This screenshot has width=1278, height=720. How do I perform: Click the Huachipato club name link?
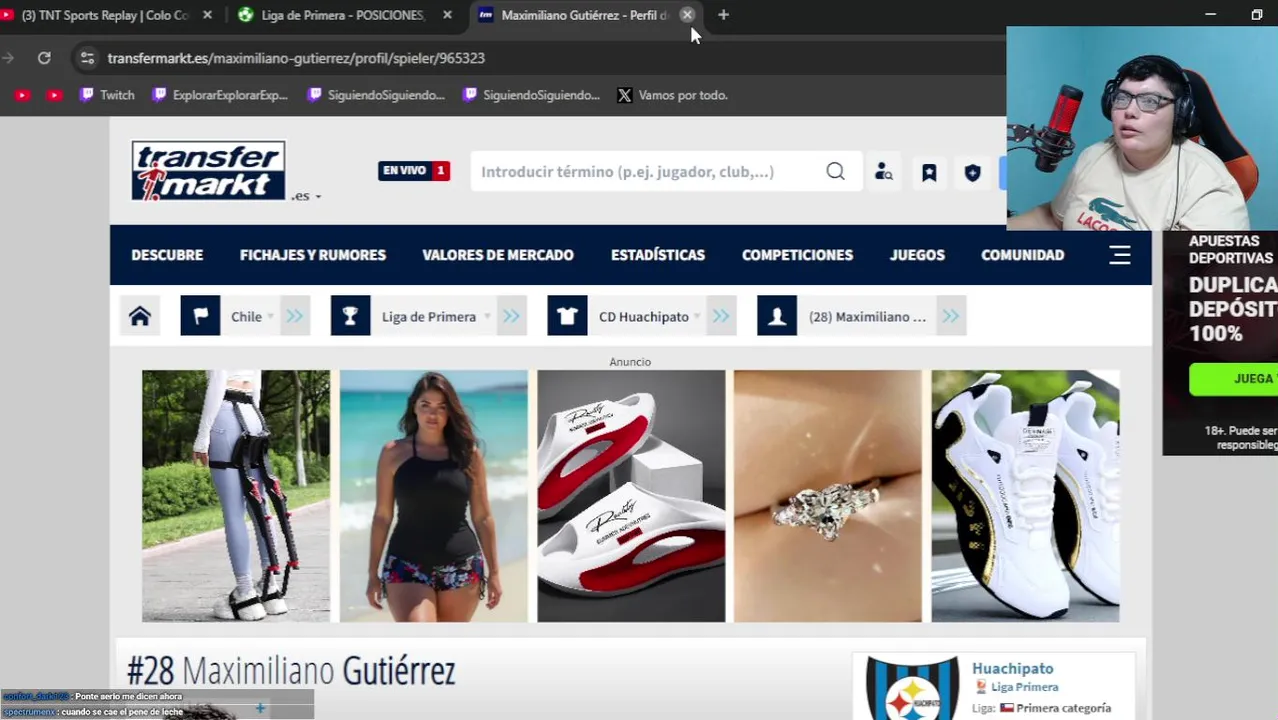(x=1012, y=668)
